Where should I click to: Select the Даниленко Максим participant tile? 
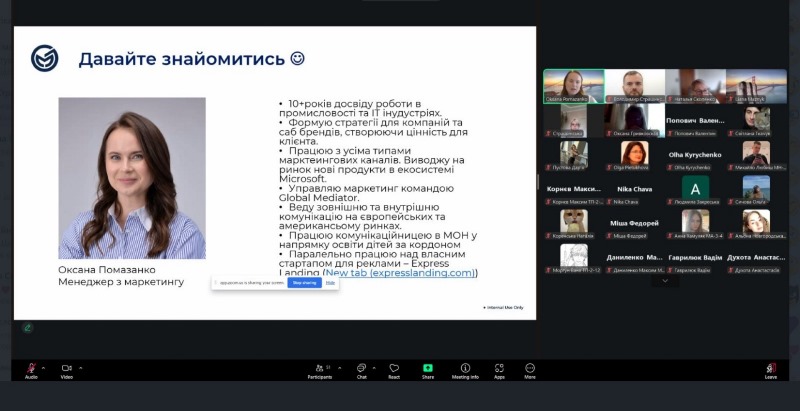click(634, 258)
